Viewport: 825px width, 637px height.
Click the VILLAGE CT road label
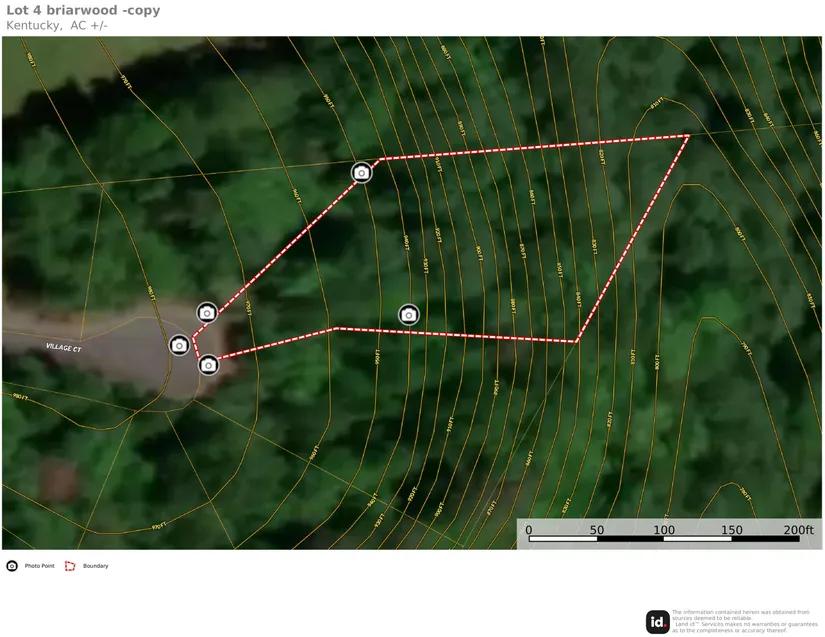[64, 347]
